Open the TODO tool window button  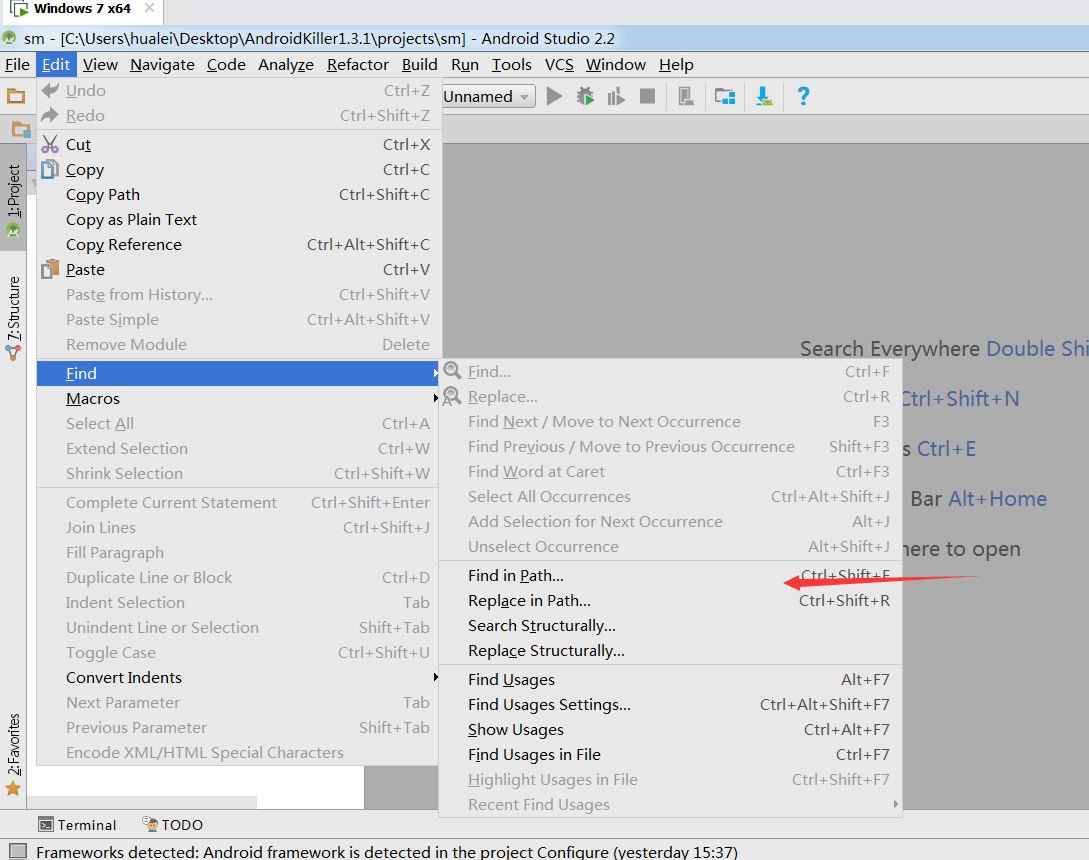point(172,825)
